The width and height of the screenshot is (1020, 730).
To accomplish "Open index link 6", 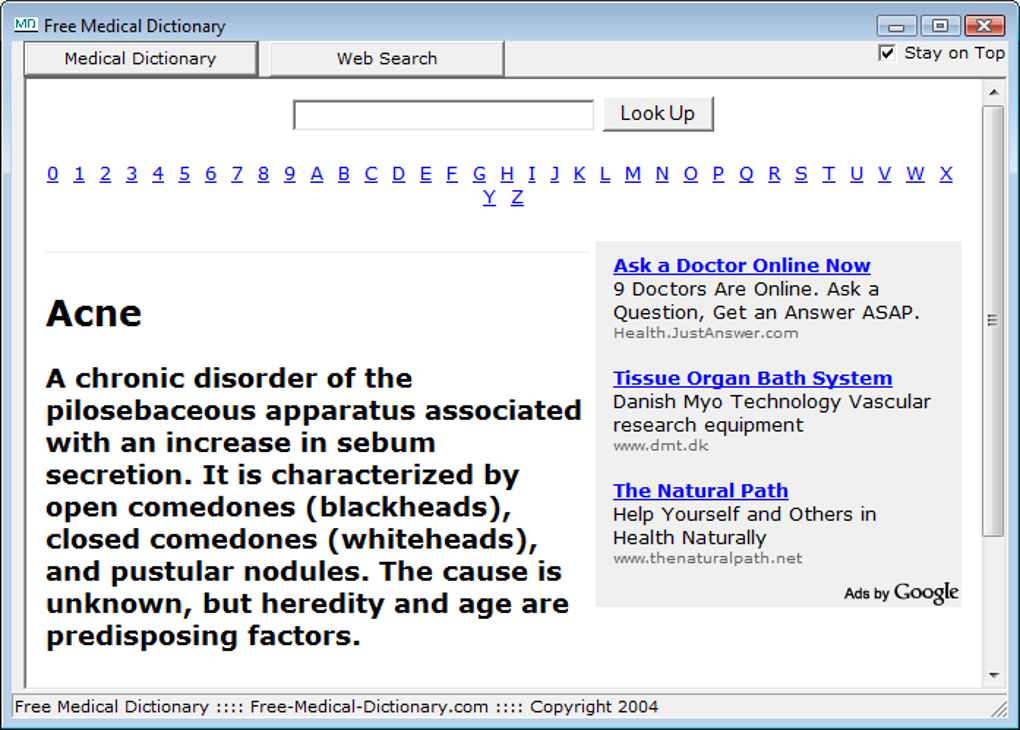I will [x=211, y=174].
